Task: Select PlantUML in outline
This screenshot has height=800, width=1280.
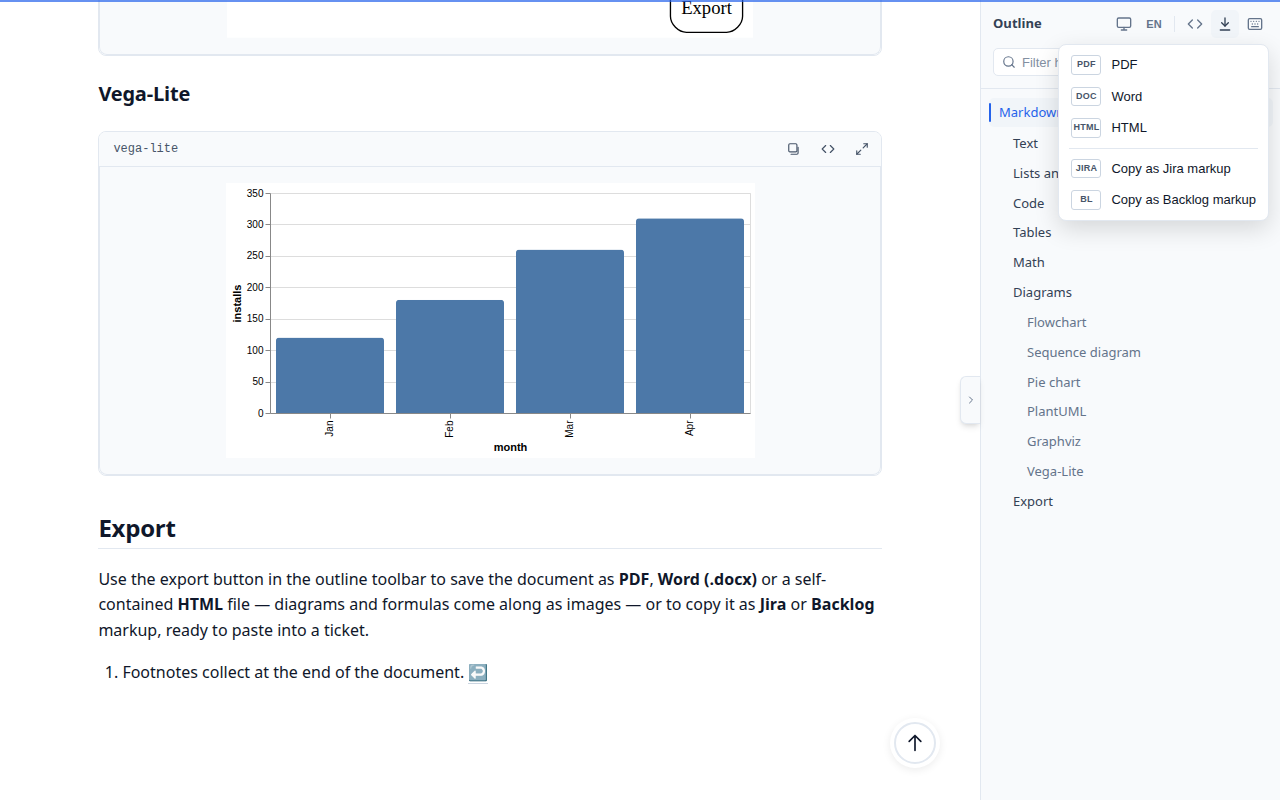Action: (x=1056, y=411)
